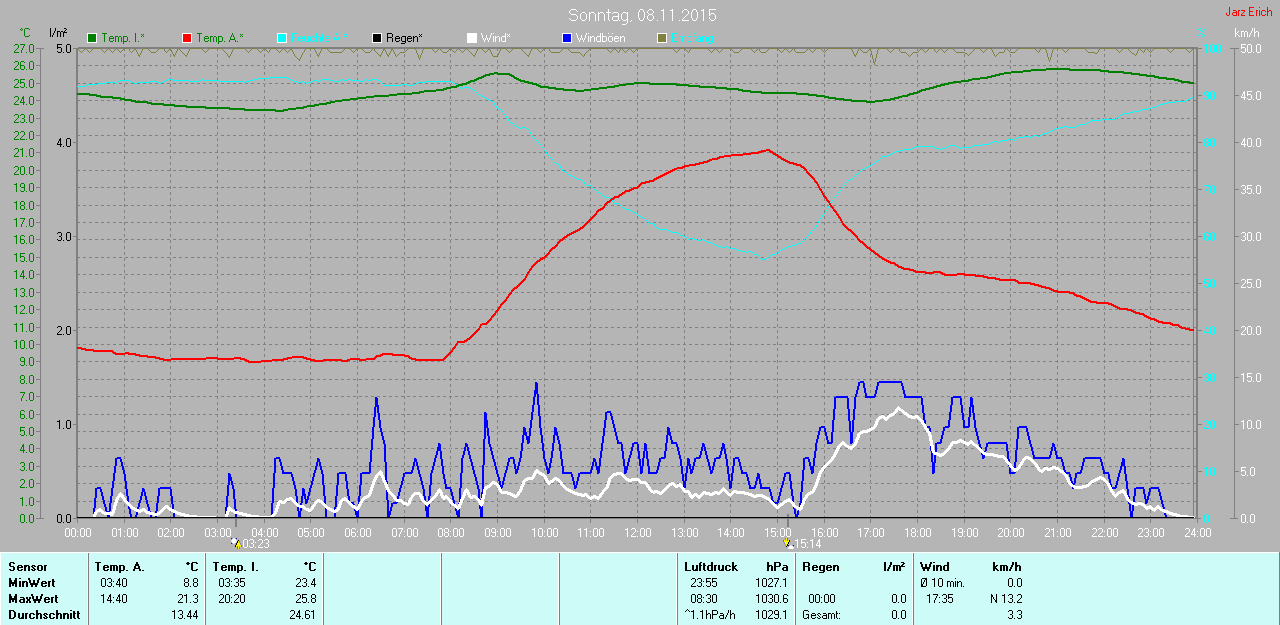Click the Temp. I. maximum value 25.8
Image resolution: width=1280 pixels, height=625 pixels.
304,599
